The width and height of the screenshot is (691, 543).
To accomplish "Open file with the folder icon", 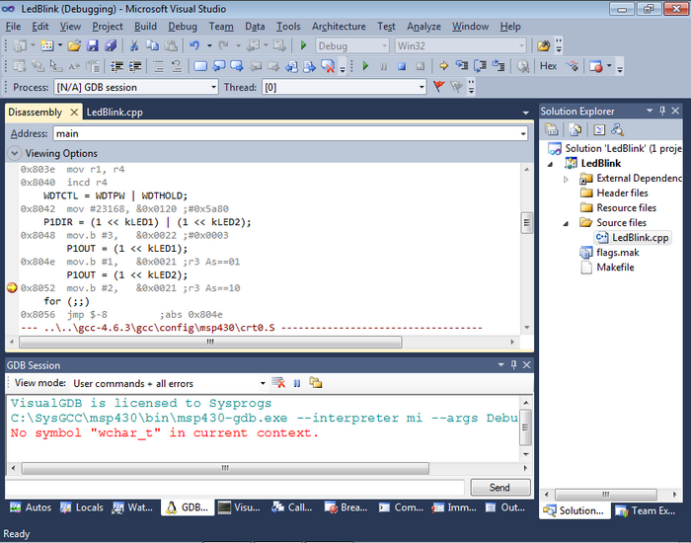I will click(74, 45).
